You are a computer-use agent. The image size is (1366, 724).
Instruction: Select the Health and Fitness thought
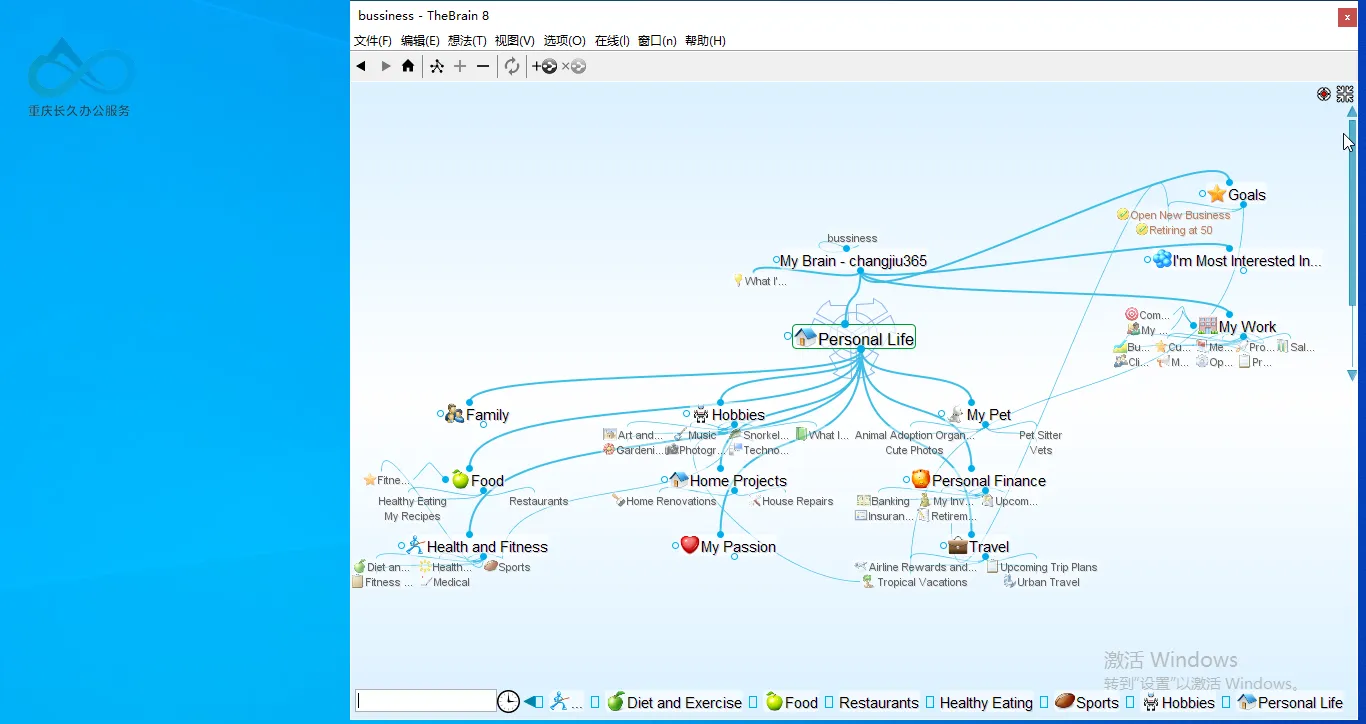tap(477, 547)
